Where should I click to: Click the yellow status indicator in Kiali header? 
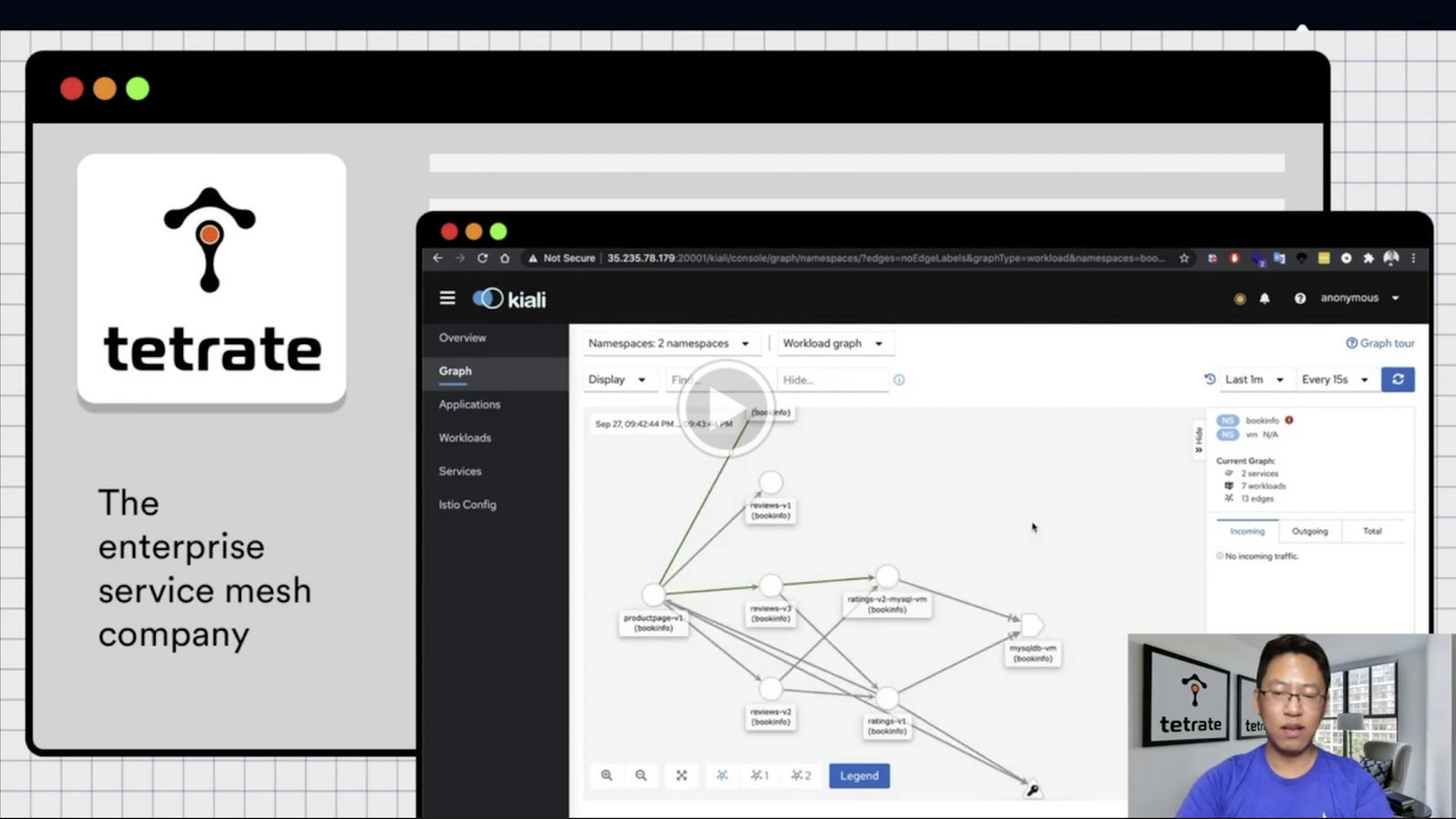point(1239,298)
